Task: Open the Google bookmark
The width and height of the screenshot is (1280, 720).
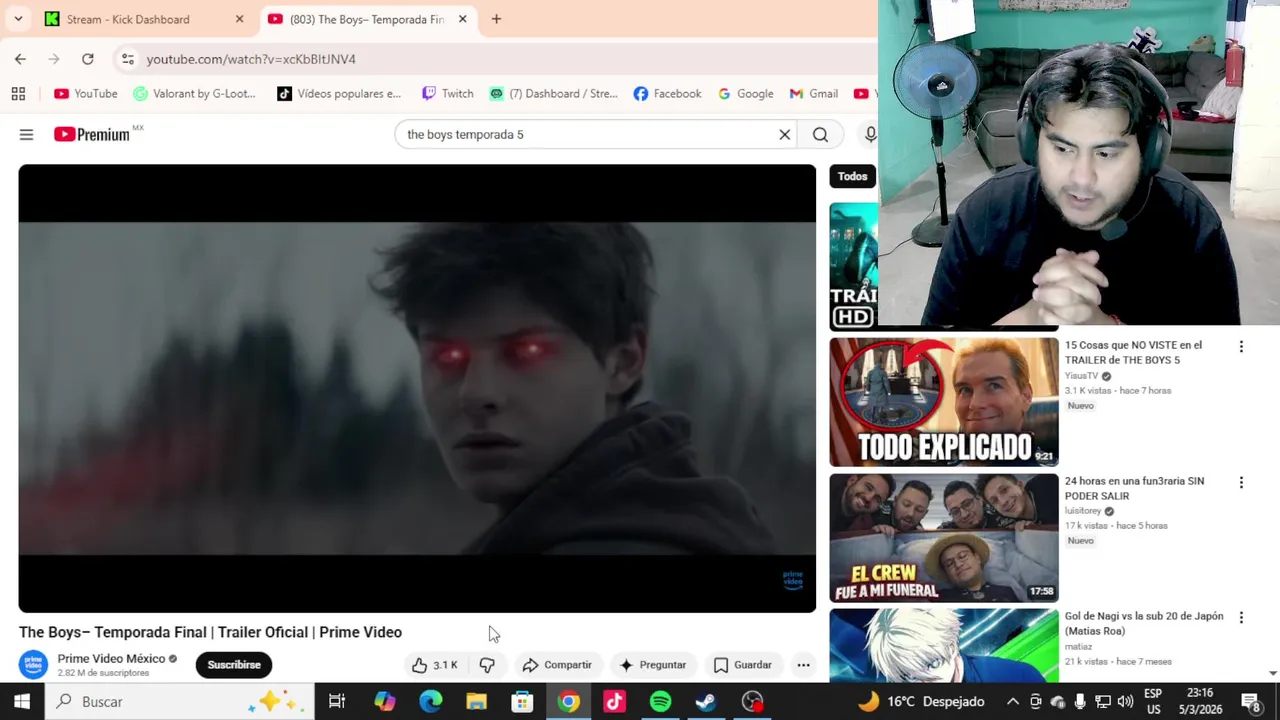Action: (x=745, y=93)
